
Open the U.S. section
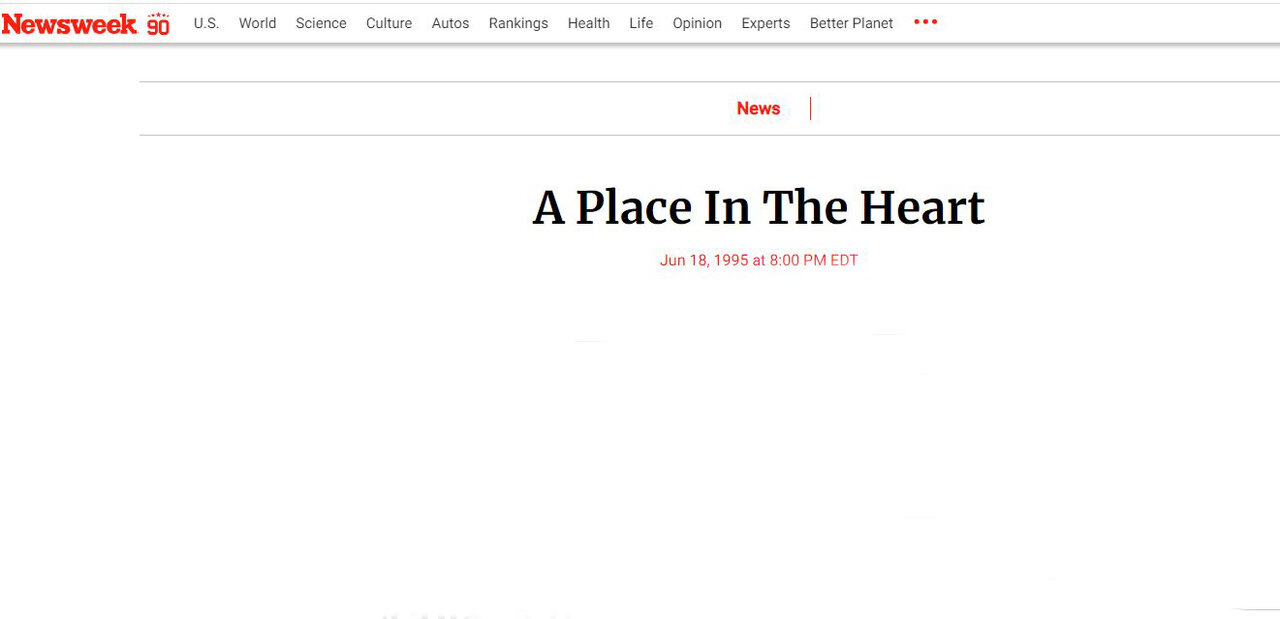point(206,23)
